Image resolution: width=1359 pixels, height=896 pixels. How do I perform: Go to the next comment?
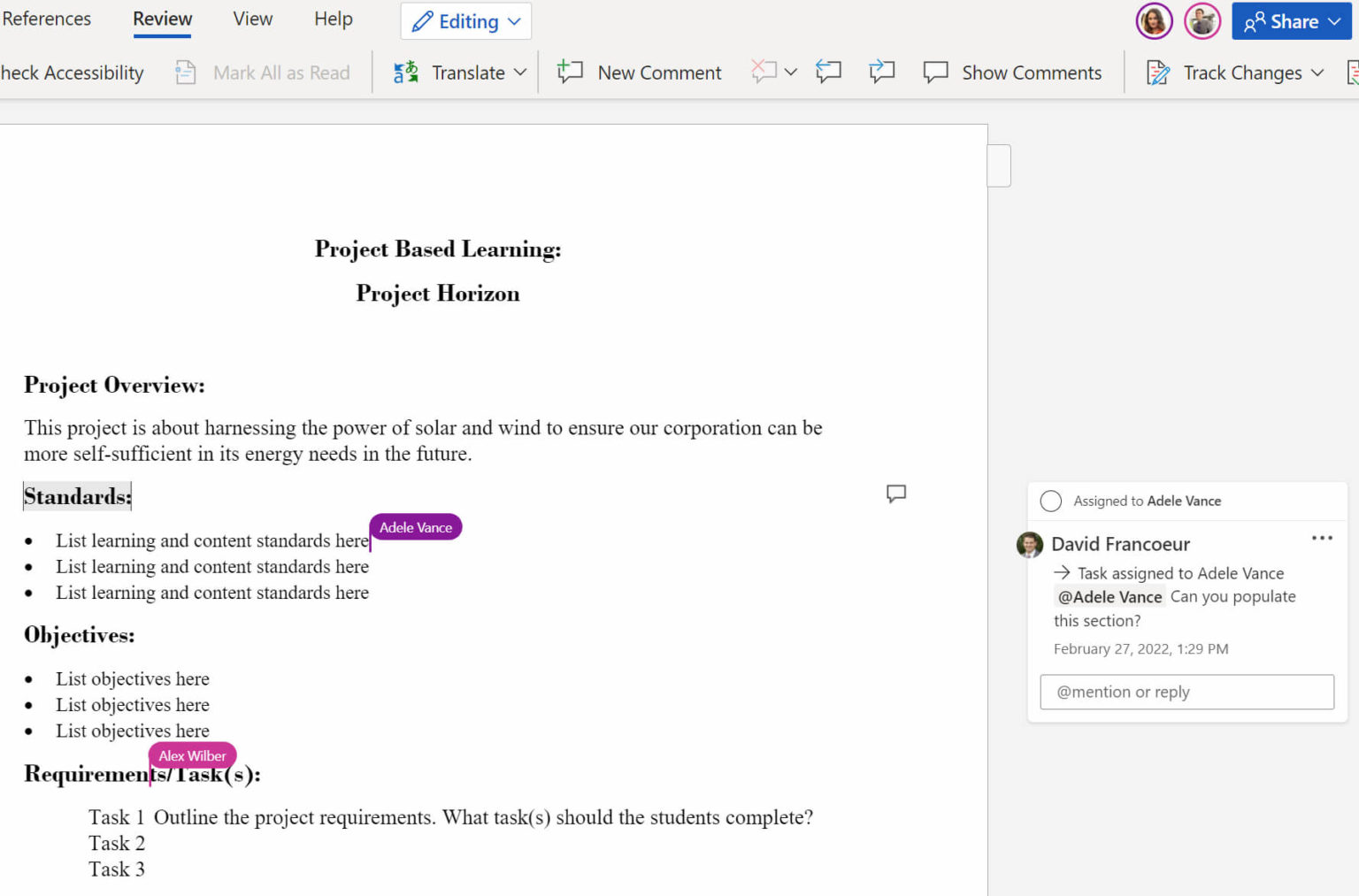tap(881, 72)
